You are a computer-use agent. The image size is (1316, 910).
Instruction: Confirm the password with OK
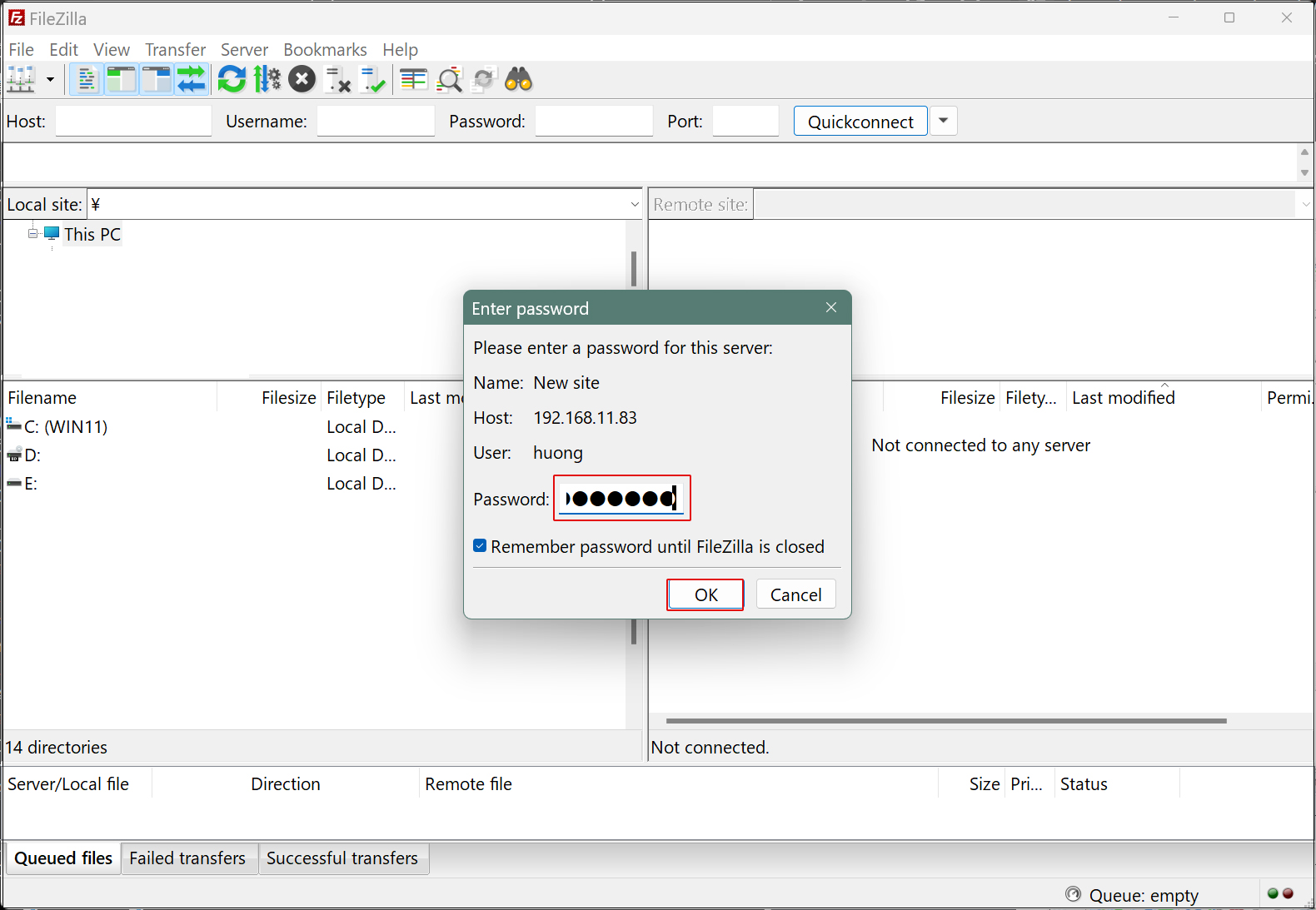(x=705, y=594)
